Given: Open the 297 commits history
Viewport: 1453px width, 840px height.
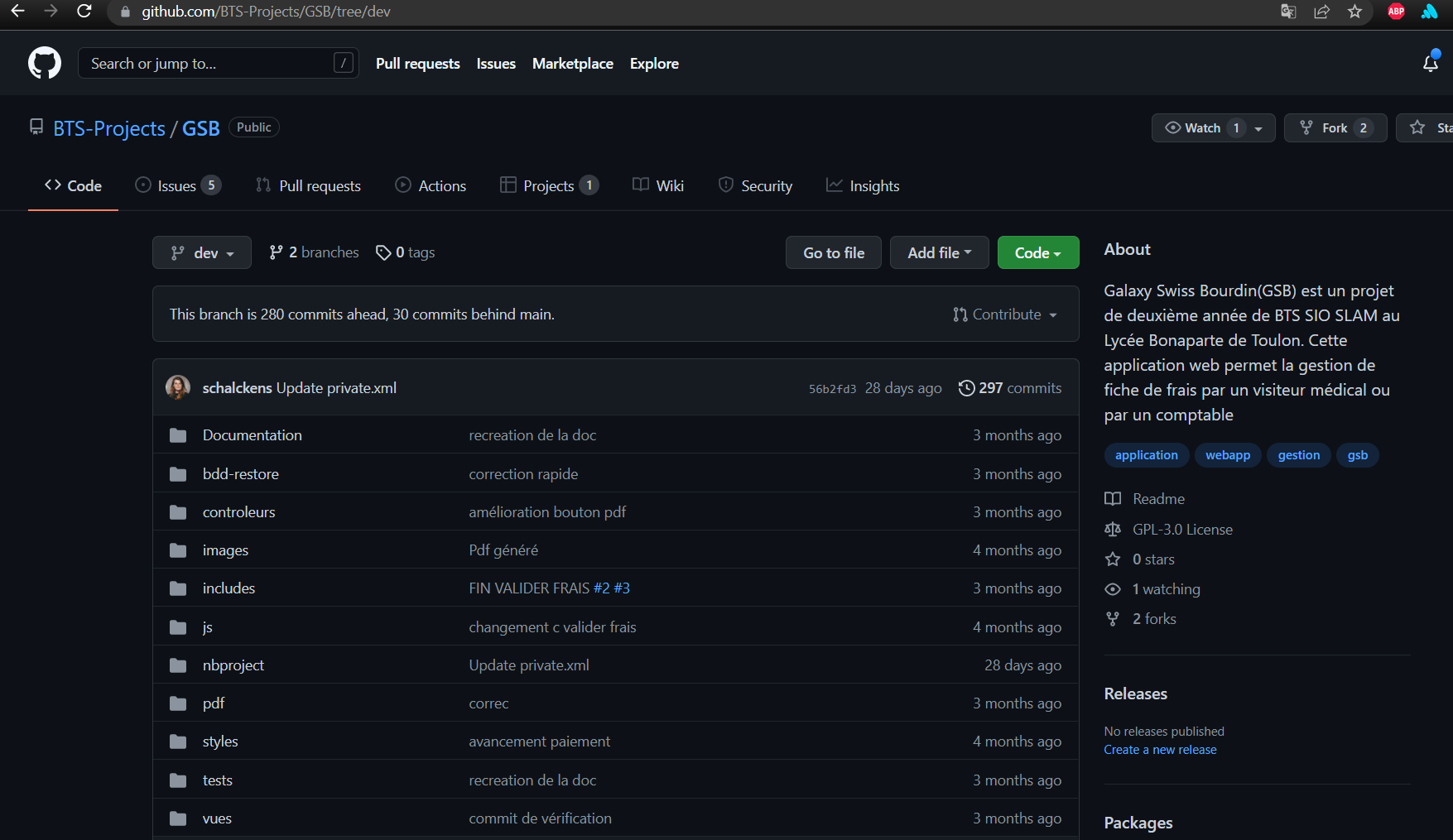Looking at the screenshot, I should 1010,388.
